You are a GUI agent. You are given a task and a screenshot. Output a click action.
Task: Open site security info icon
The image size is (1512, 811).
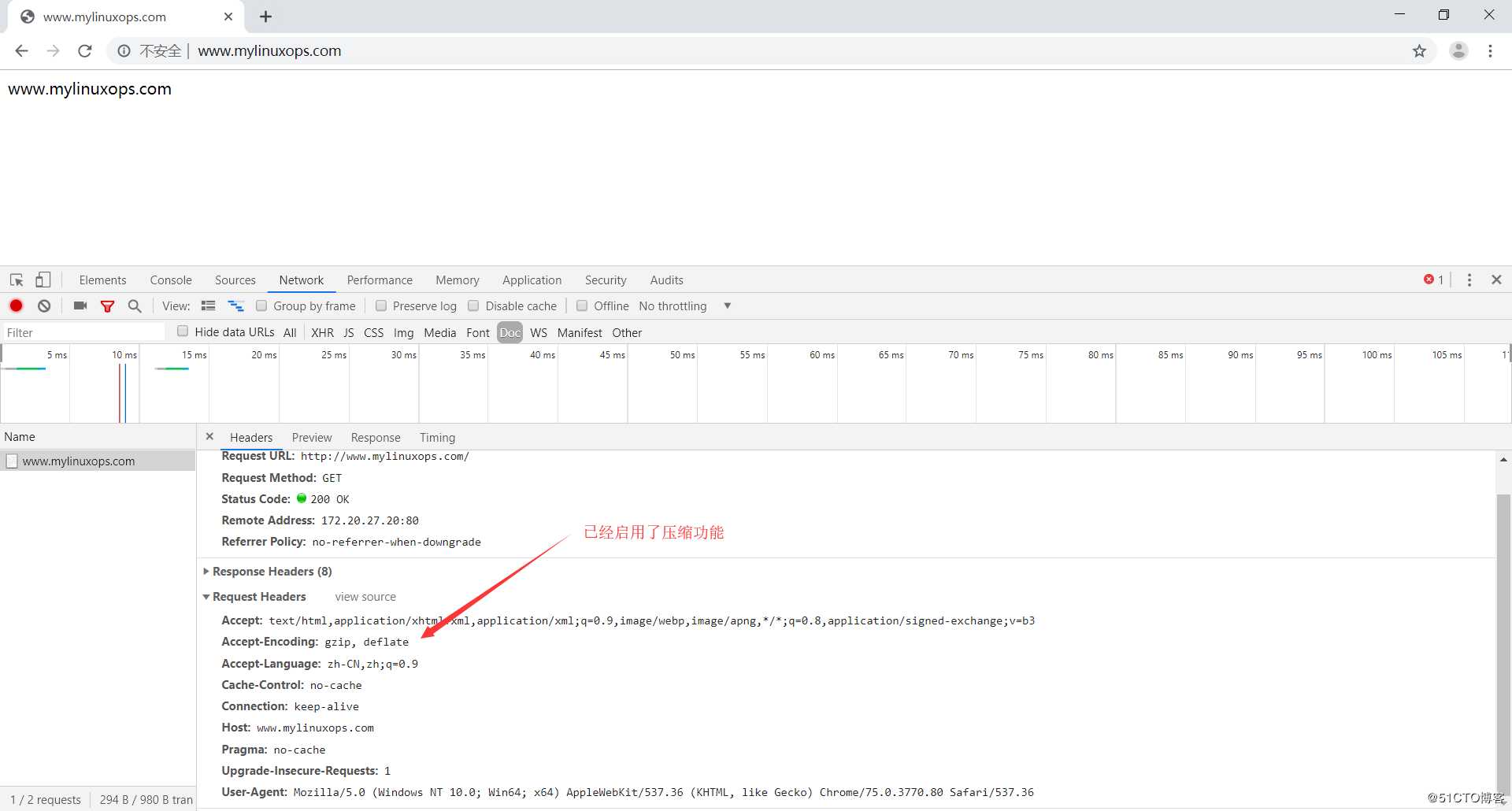pyautogui.click(x=124, y=51)
